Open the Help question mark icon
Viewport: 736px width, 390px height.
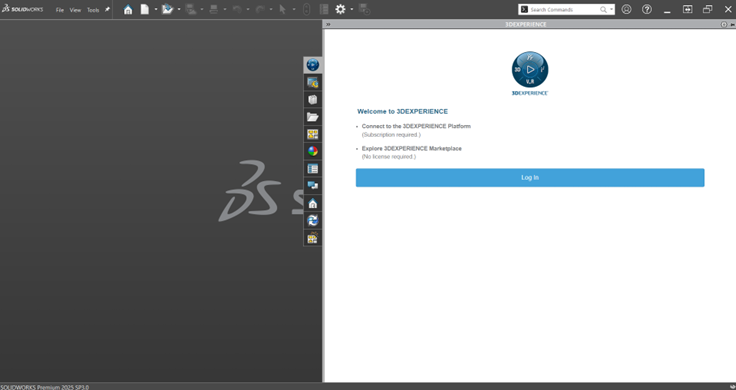pos(647,9)
